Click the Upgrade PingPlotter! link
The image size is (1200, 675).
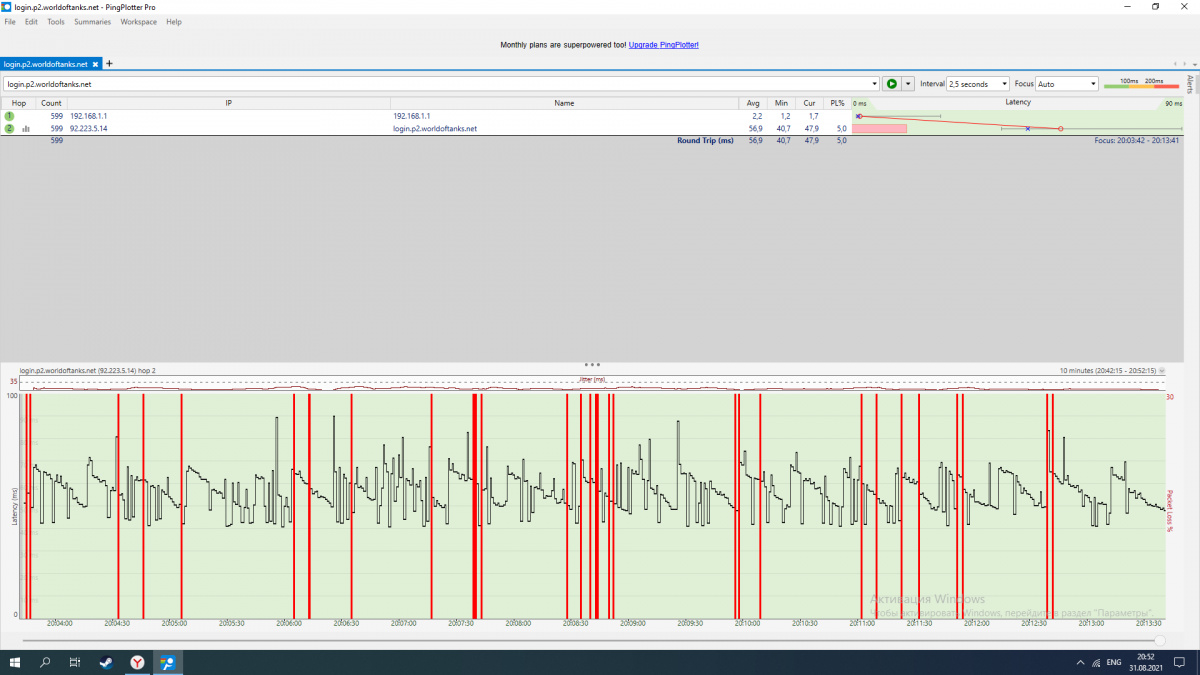tap(664, 45)
